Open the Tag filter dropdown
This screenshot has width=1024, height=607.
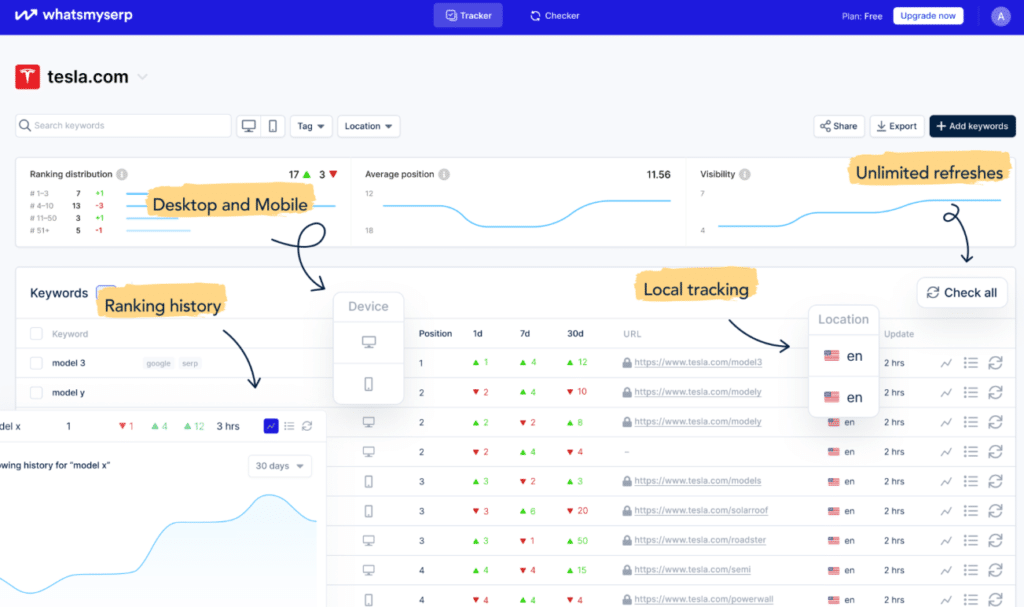click(311, 126)
